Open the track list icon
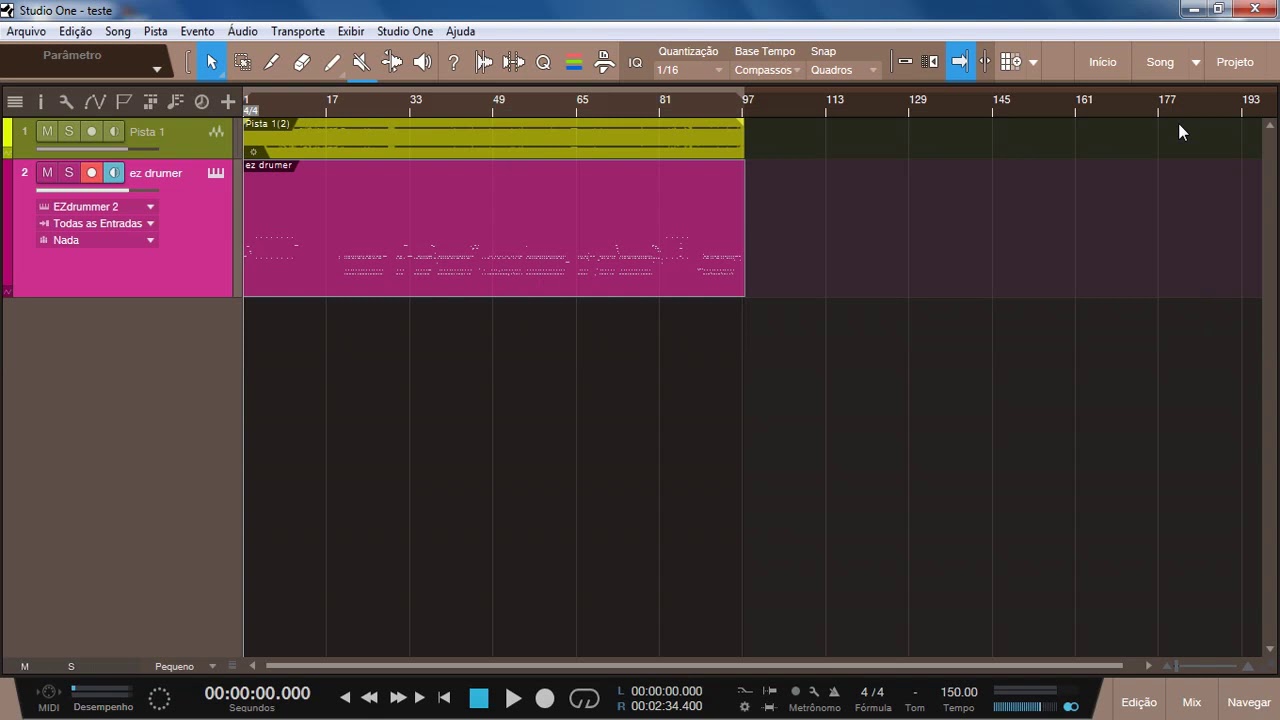 tap(15, 101)
